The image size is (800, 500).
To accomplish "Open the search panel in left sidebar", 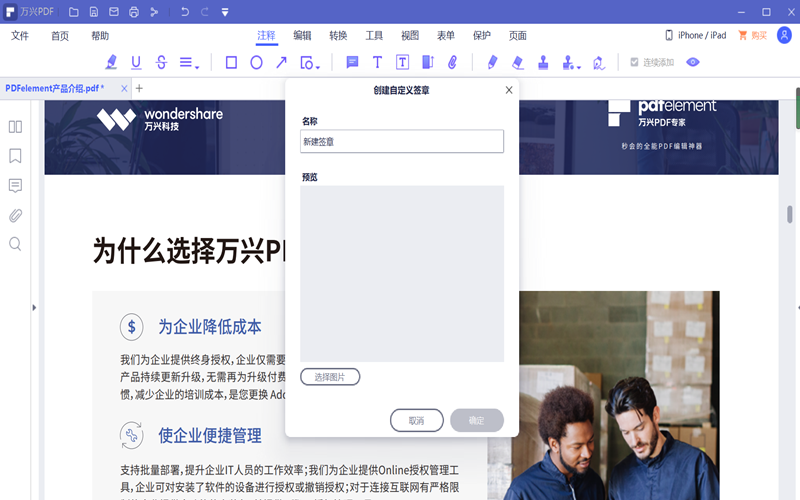I will pyautogui.click(x=15, y=244).
